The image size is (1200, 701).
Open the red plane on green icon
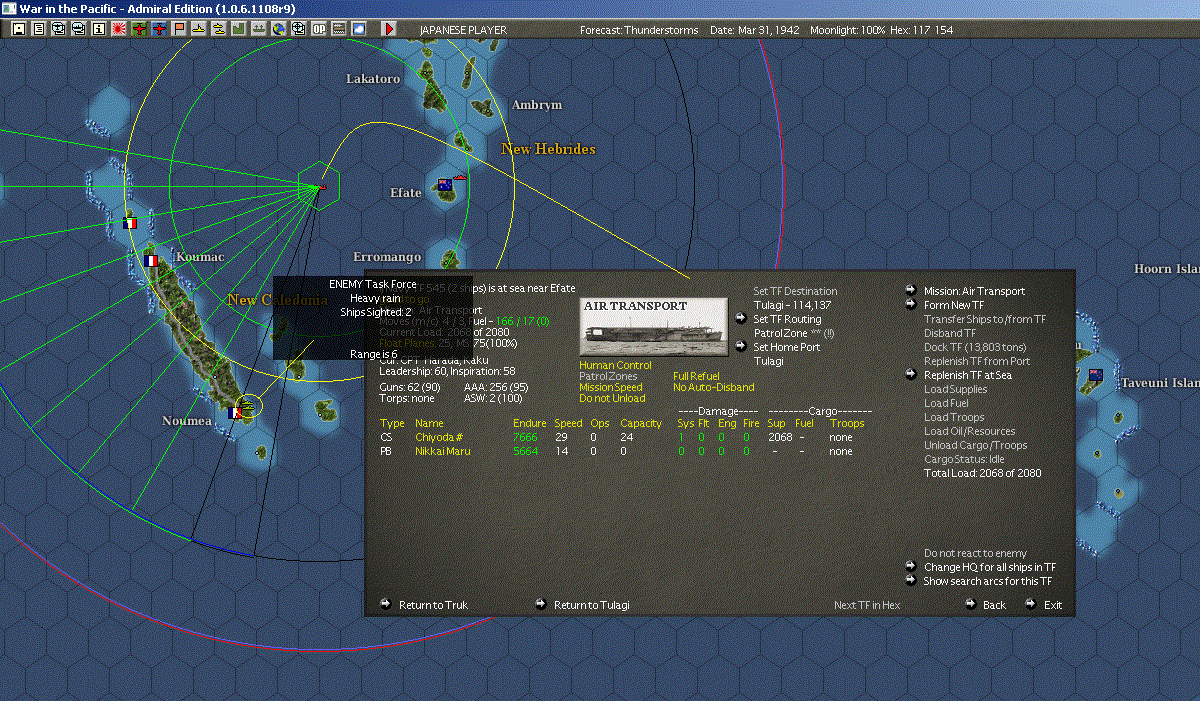(139, 29)
